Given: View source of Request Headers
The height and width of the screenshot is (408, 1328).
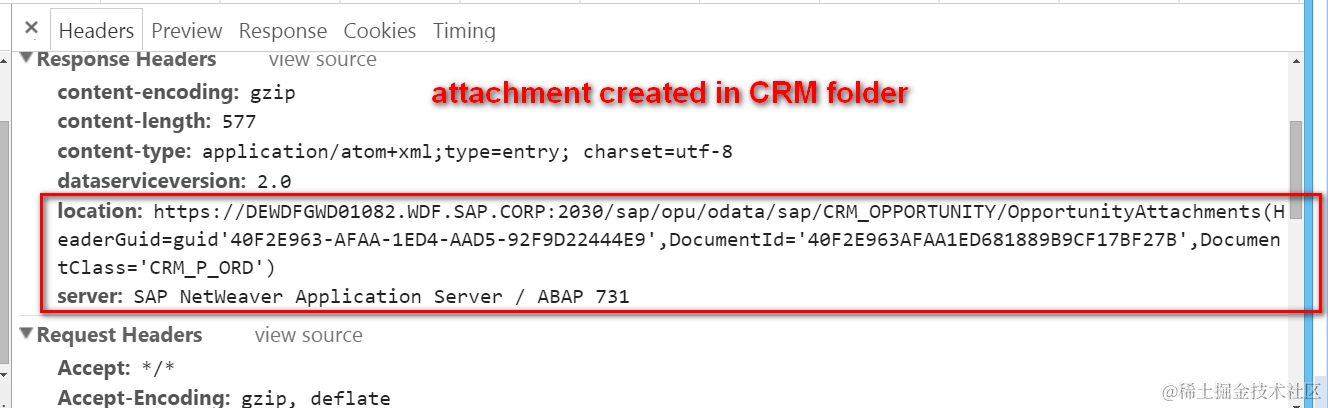Looking at the screenshot, I should coord(308,335).
